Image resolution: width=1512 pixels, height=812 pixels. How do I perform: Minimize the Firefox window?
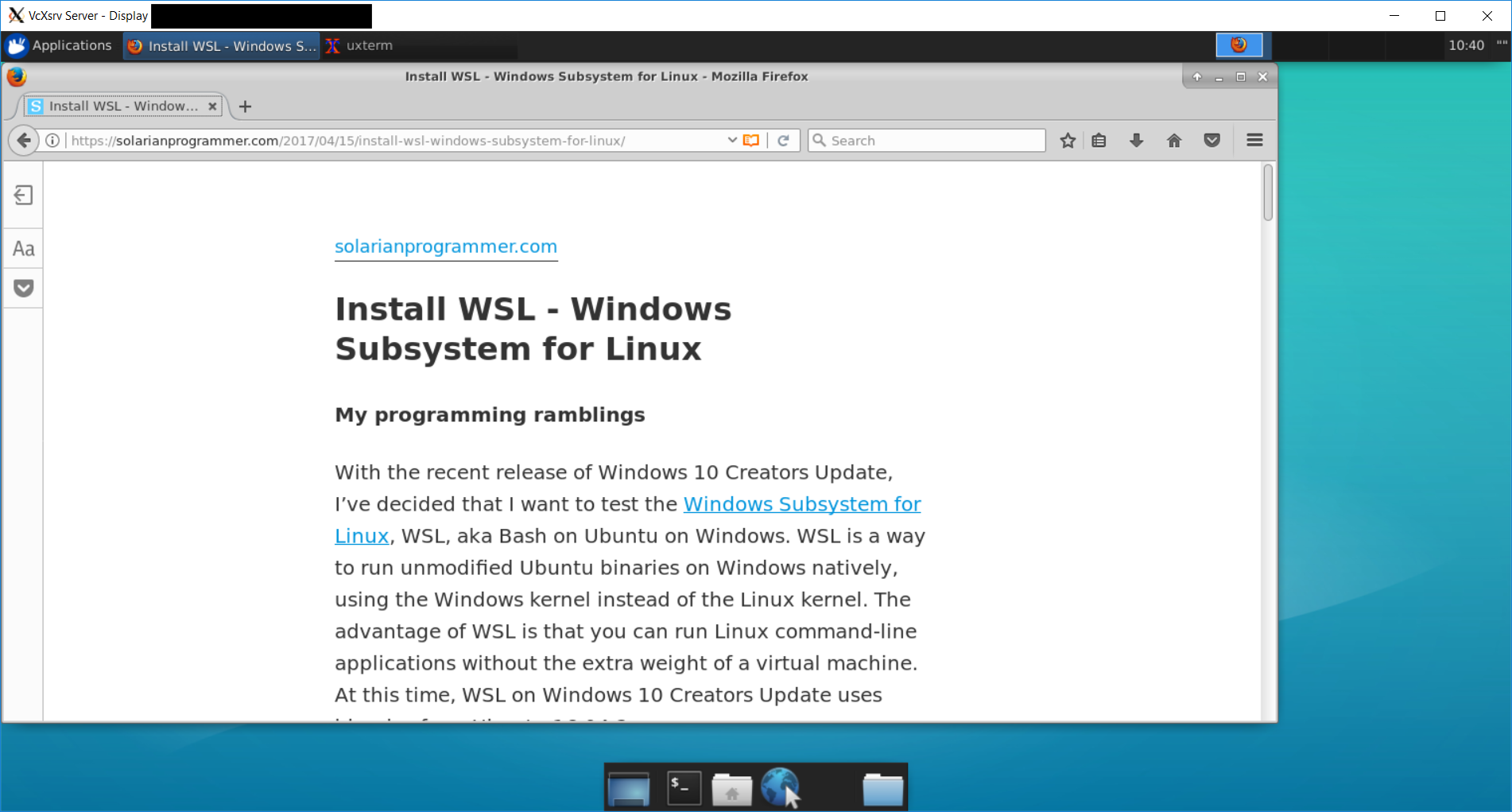(1219, 77)
